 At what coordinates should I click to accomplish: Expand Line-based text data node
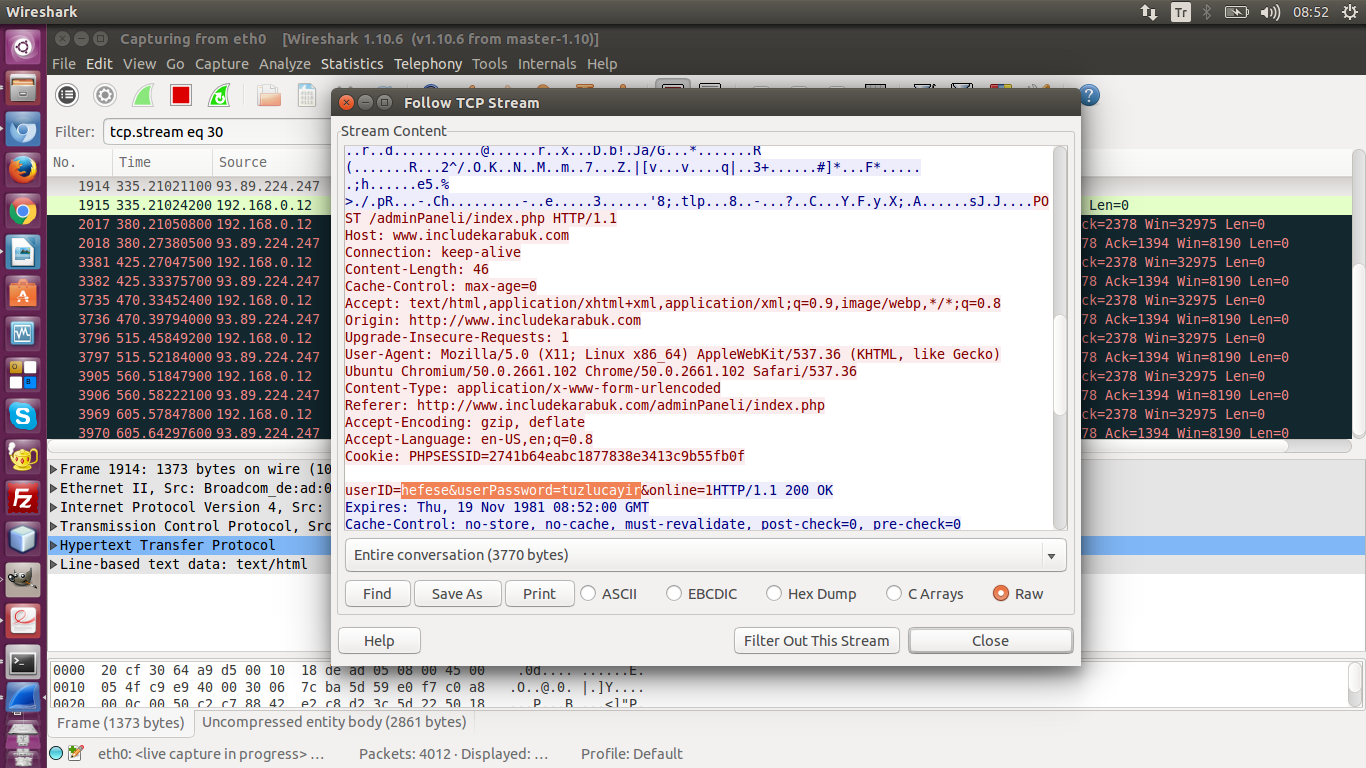(x=54, y=564)
